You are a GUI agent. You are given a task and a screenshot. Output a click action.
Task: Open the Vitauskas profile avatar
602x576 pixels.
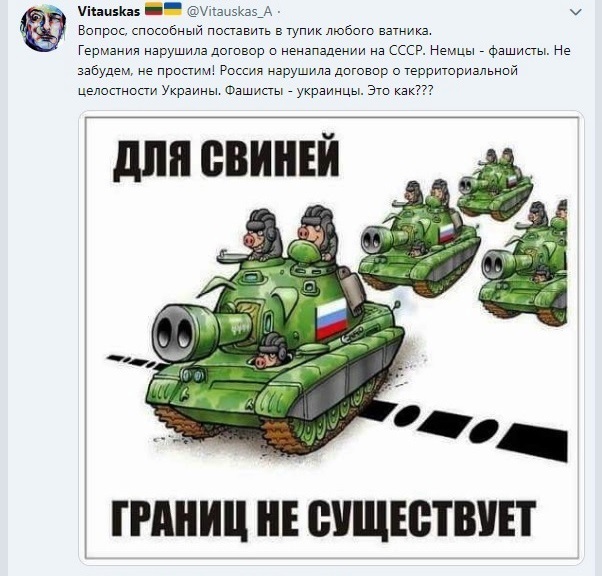click(43, 28)
